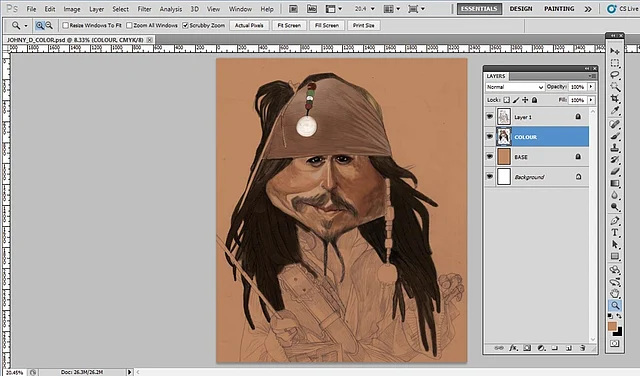The image size is (640, 376).
Task: Select the Eraser tool
Action: 615,171
